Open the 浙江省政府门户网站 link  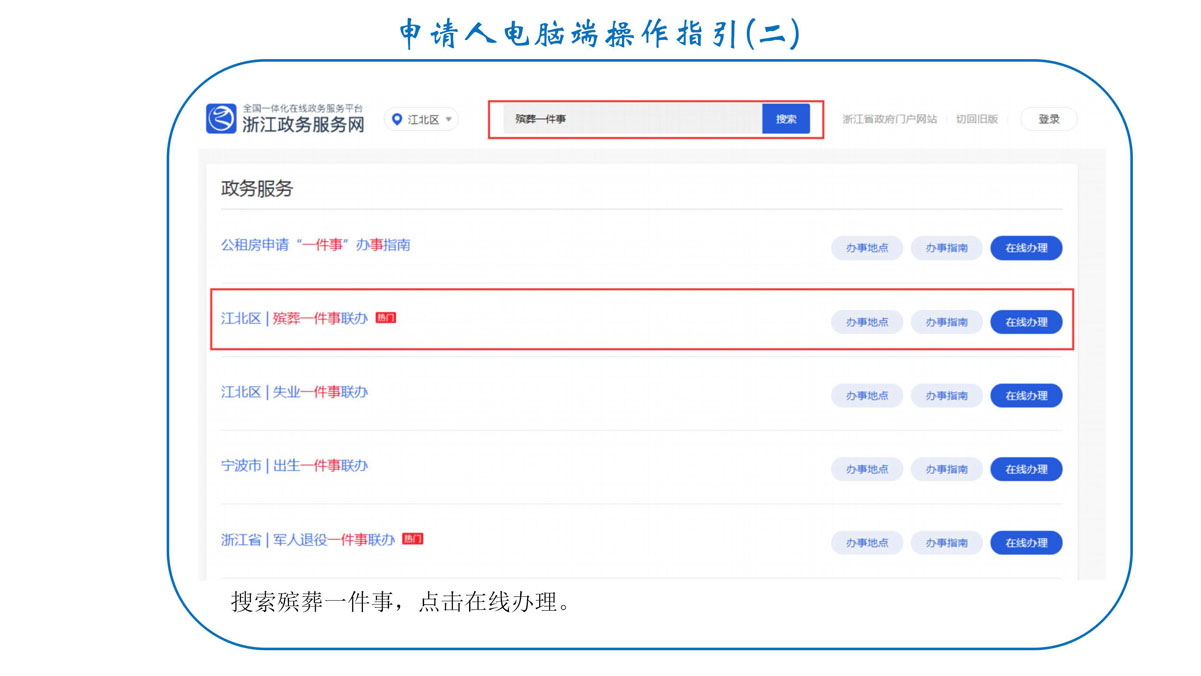point(889,119)
